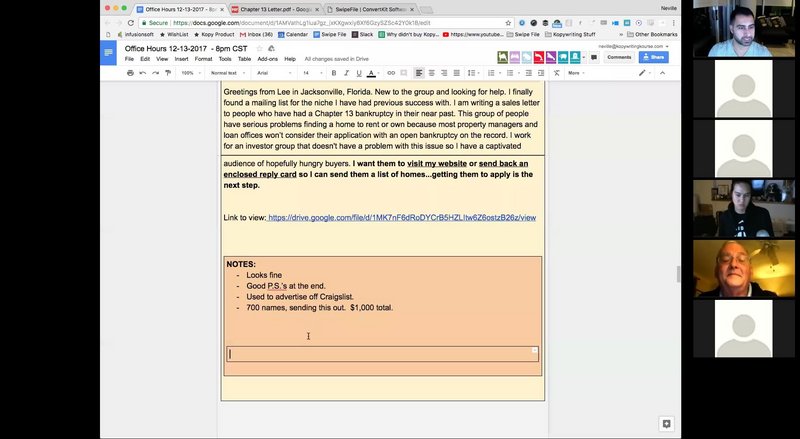Open the comment thread speech-bubble icon
The width and height of the screenshot is (800, 439).
coord(594,57)
